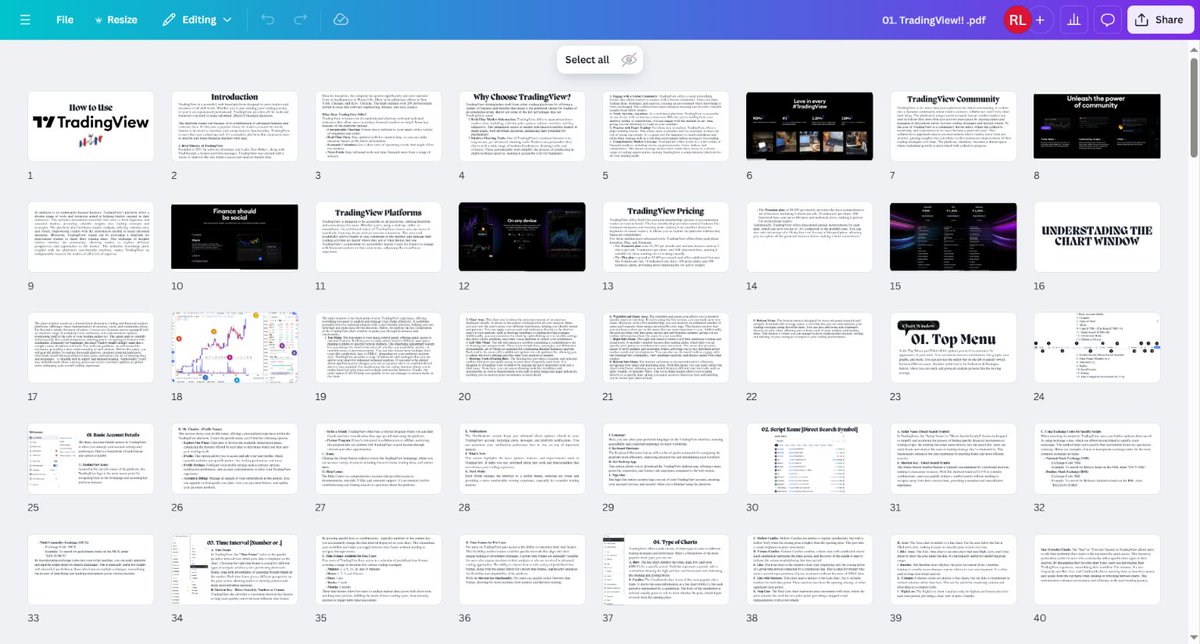Select page 25 Basic Account Details thumbnail
Image resolution: width=1200 pixels, height=644 pixels.
coord(91,459)
